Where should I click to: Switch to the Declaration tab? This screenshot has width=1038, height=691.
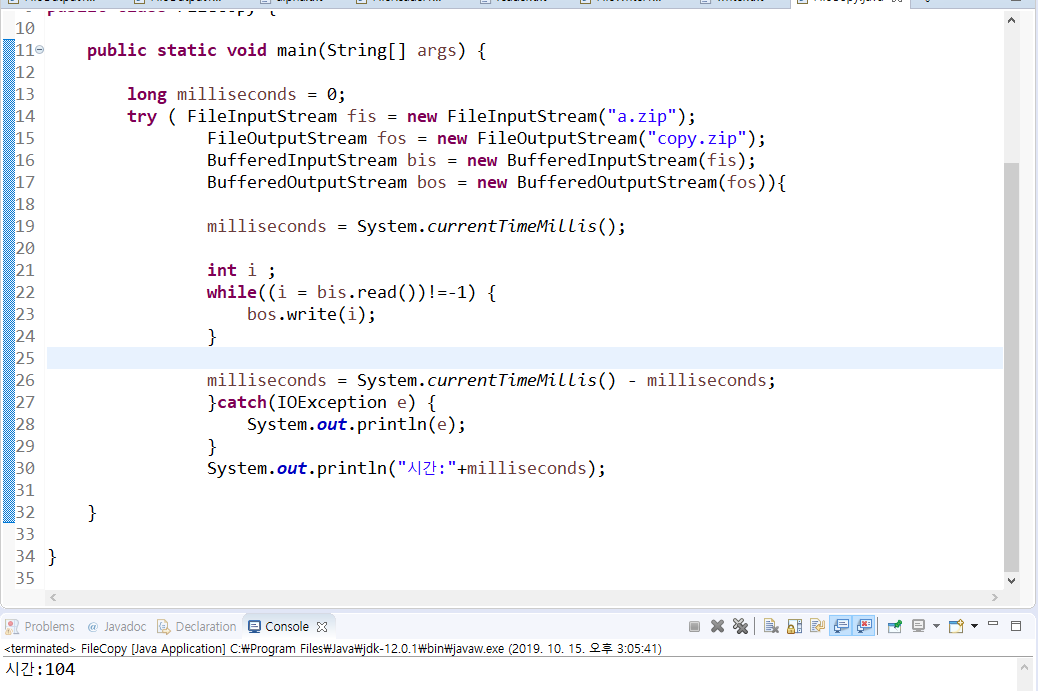(x=197, y=627)
